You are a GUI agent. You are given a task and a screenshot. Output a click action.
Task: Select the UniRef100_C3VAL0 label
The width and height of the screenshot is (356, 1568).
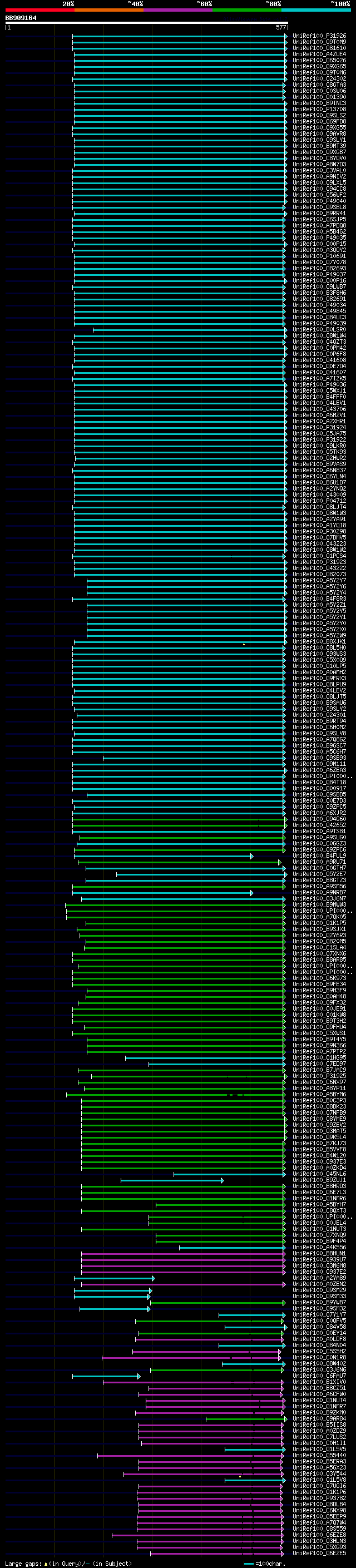click(x=319, y=170)
